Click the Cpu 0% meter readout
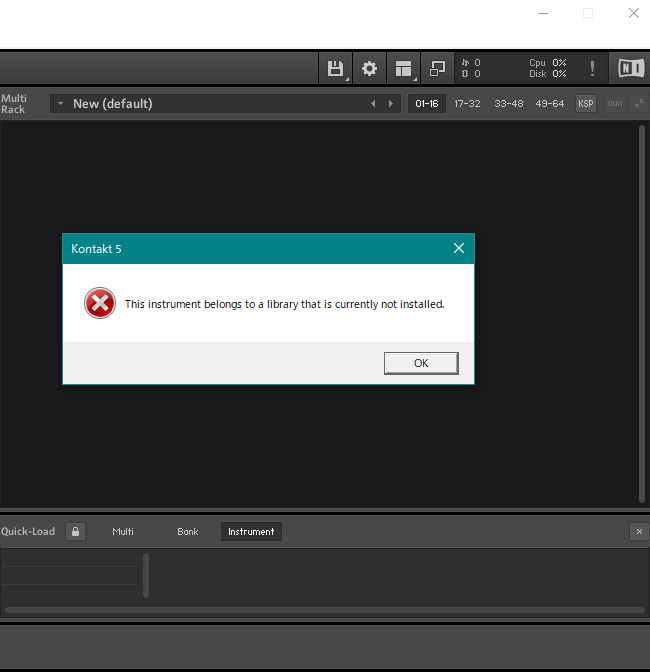Screen dimensions: 650x672 pos(548,63)
